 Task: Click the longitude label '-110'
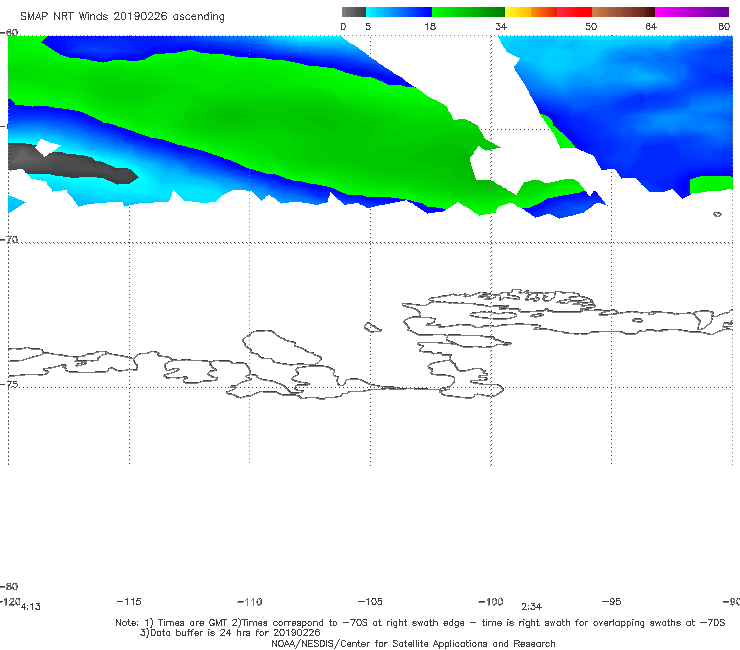click(x=250, y=602)
